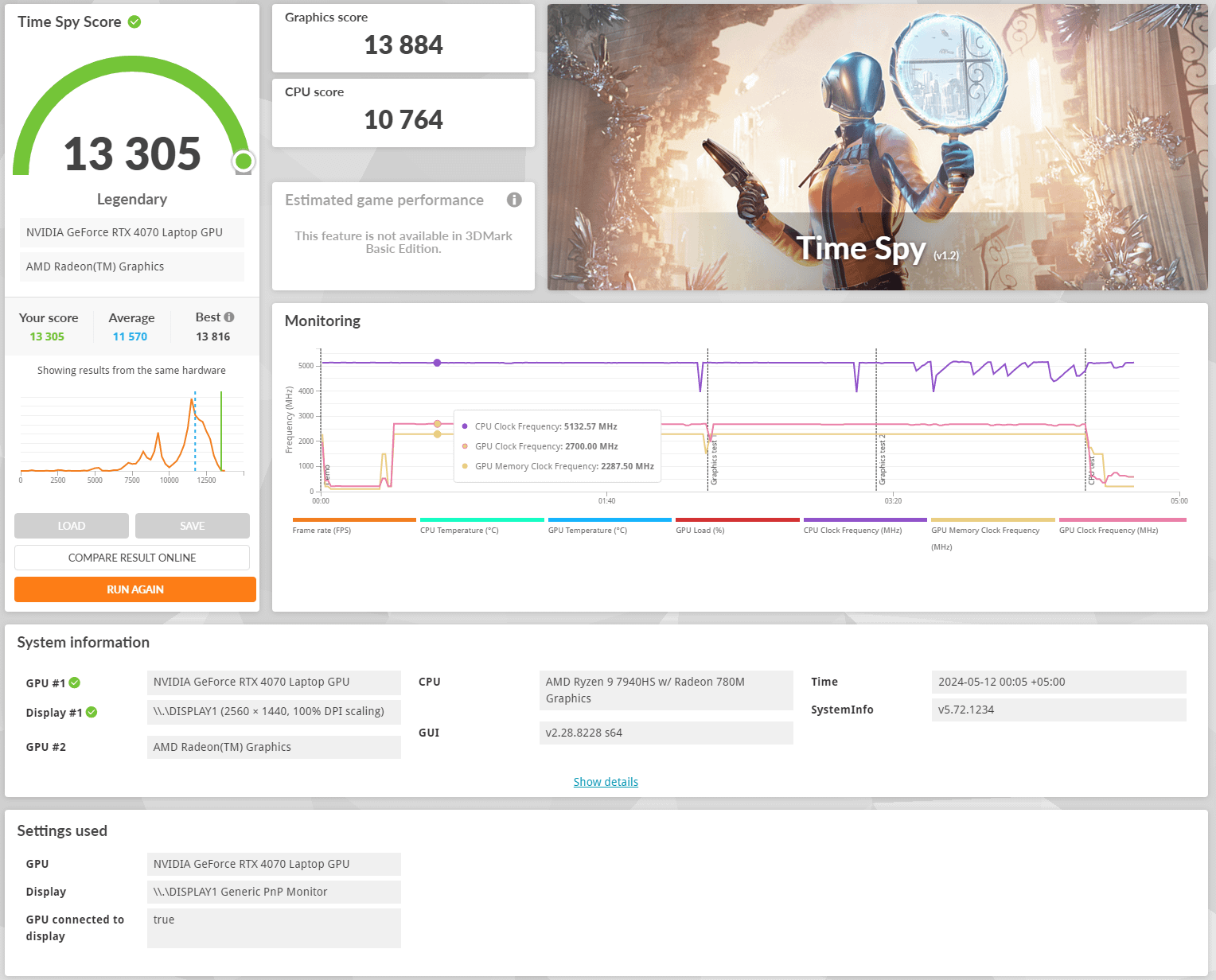Click the LOAD button
Image resolution: width=1216 pixels, height=980 pixels.
click(72, 526)
